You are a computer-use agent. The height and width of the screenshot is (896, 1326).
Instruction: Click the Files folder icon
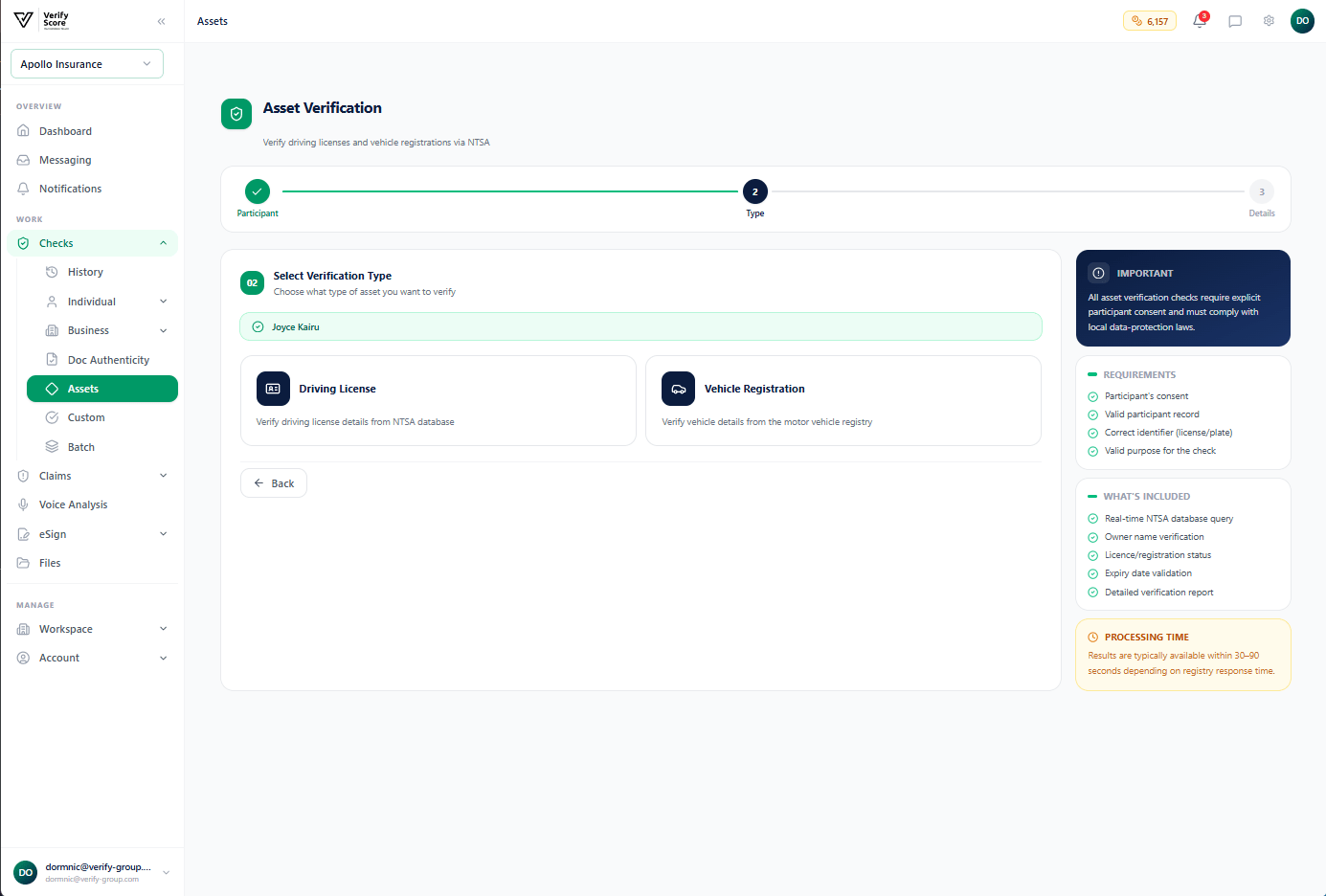tap(23, 563)
